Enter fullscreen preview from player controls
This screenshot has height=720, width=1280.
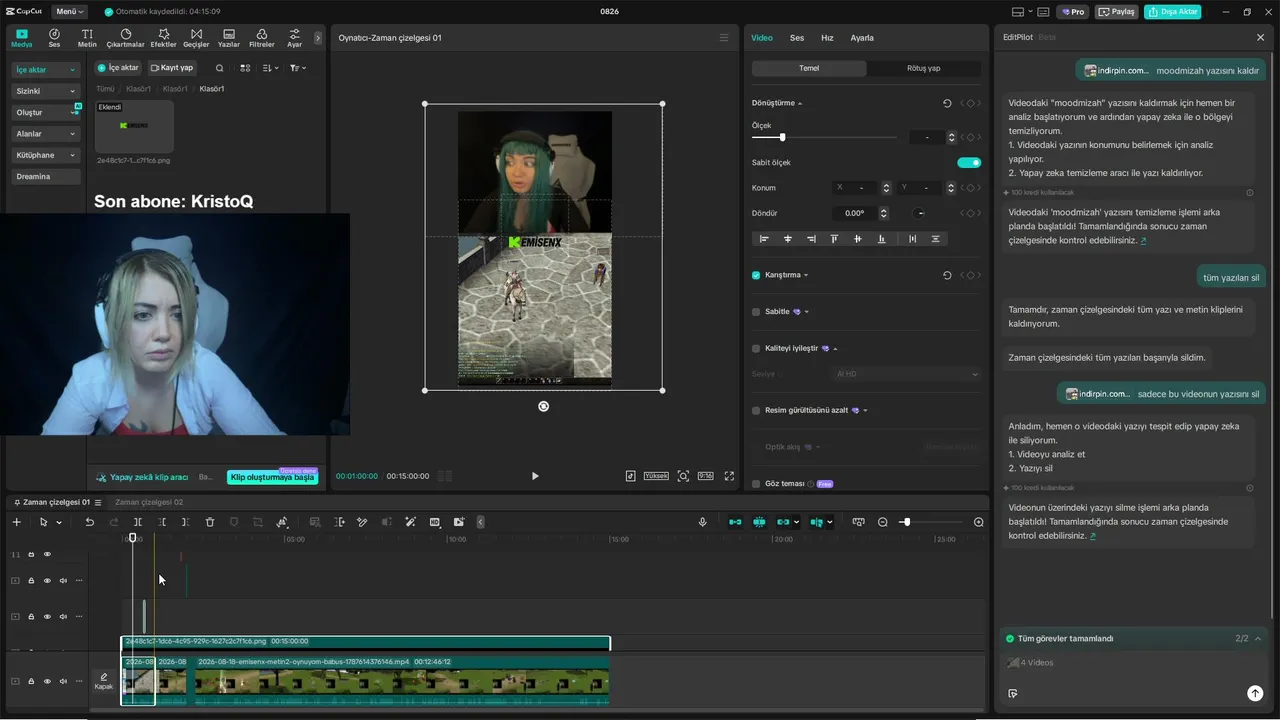pyautogui.click(x=729, y=476)
